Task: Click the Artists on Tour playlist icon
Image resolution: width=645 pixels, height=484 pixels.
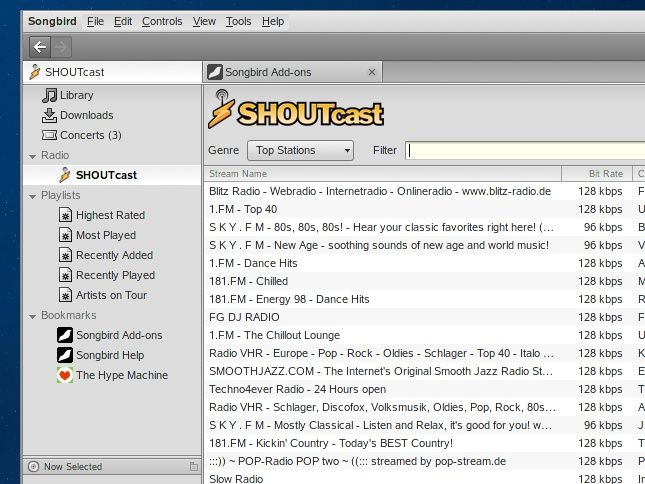Action: 65,295
